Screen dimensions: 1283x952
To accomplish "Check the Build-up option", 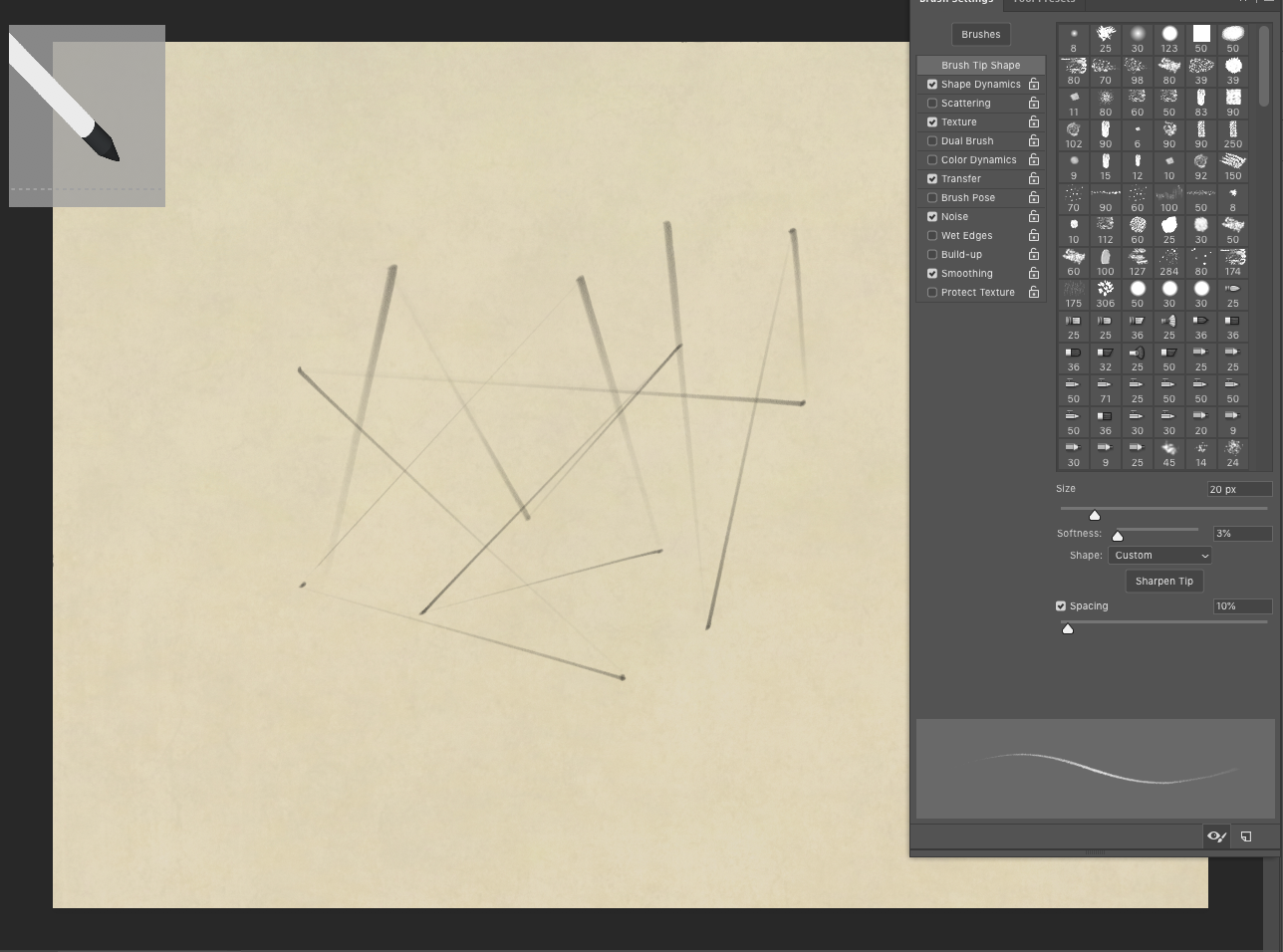I will coord(932,255).
